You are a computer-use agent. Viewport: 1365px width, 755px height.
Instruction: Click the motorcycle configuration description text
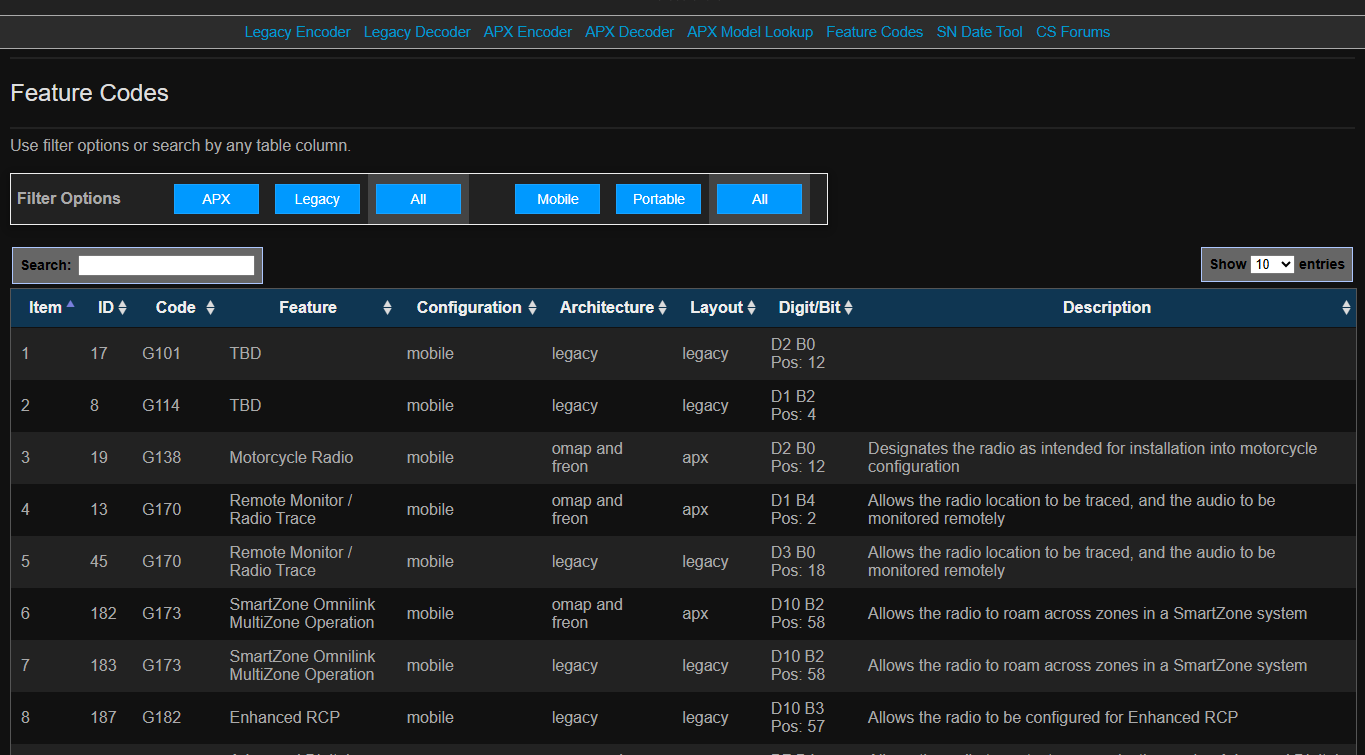point(1092,458)
